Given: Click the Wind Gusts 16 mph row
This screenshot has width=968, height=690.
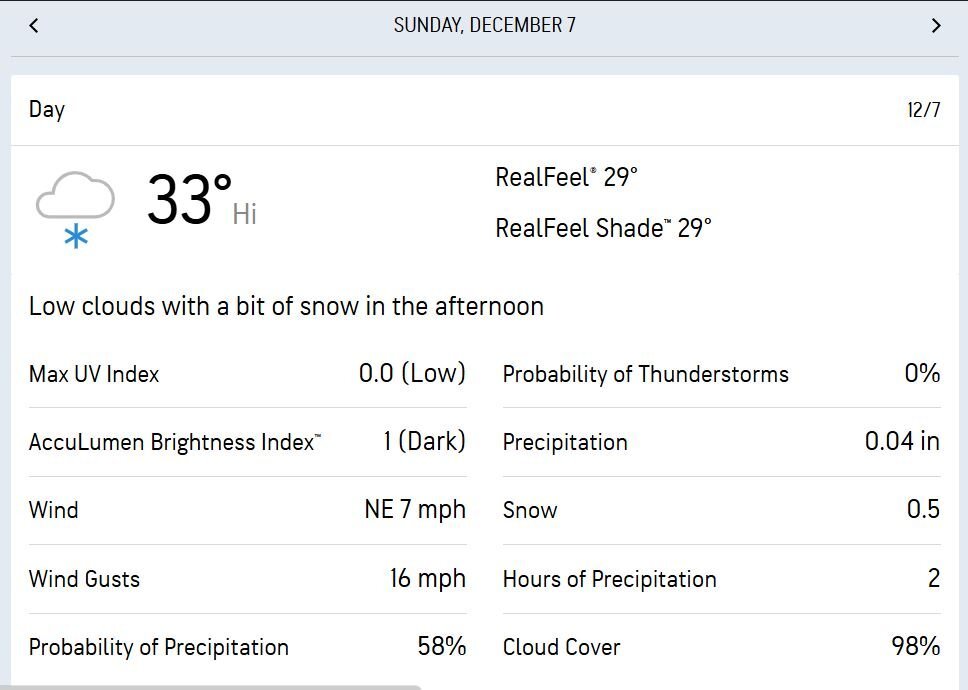Looking at the screenshot, I should [x=247, y=579].
